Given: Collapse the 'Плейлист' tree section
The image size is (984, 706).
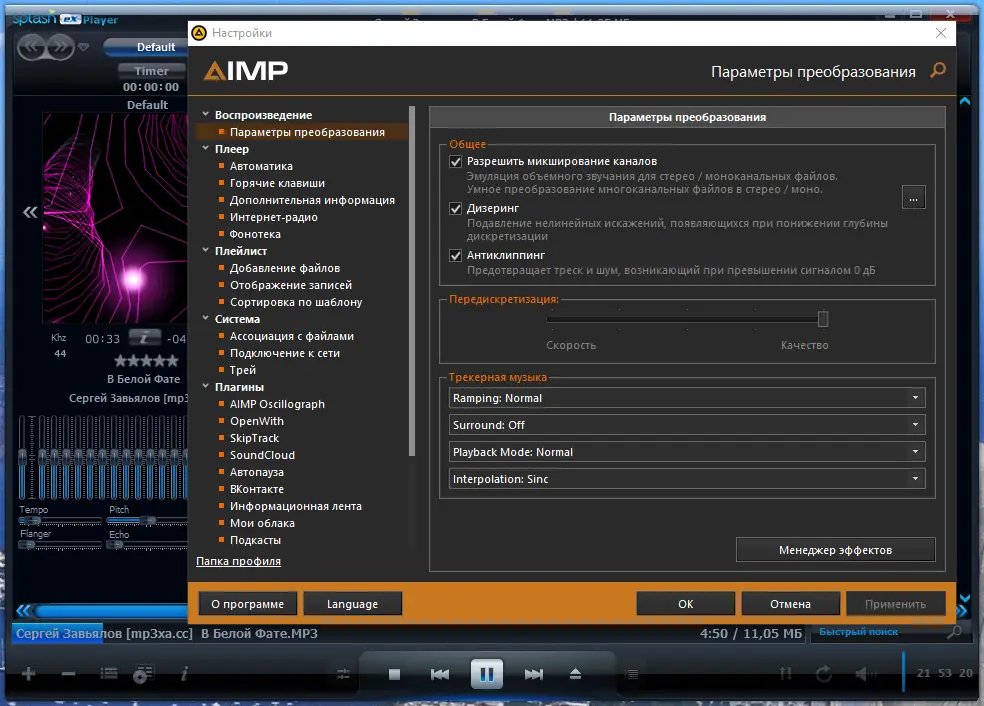Looking at the screenshot, I should pyautogui.click(x=205, y=250).
